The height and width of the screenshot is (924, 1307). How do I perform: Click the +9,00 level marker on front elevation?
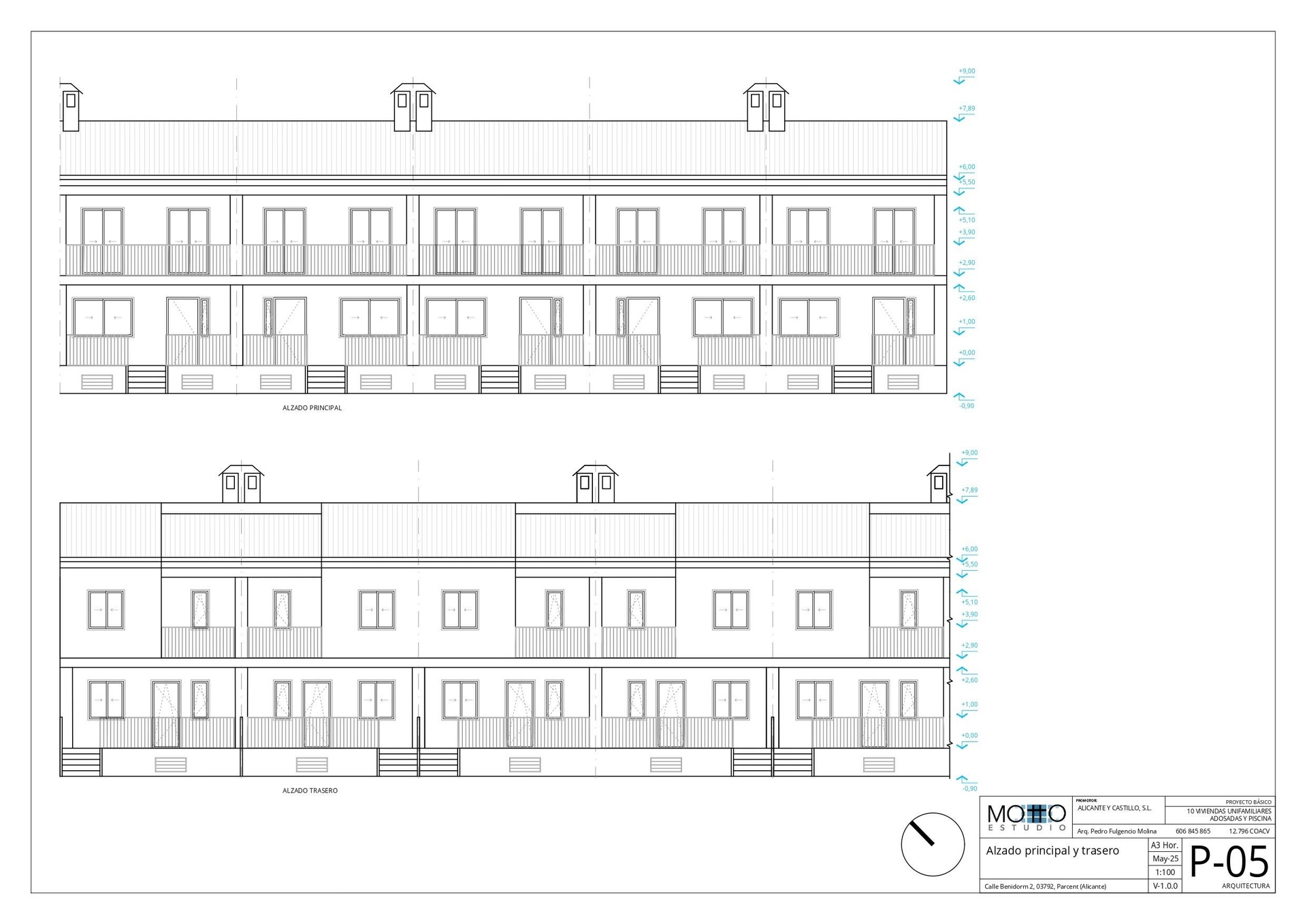pyautogui.click(x=967, y=71)
